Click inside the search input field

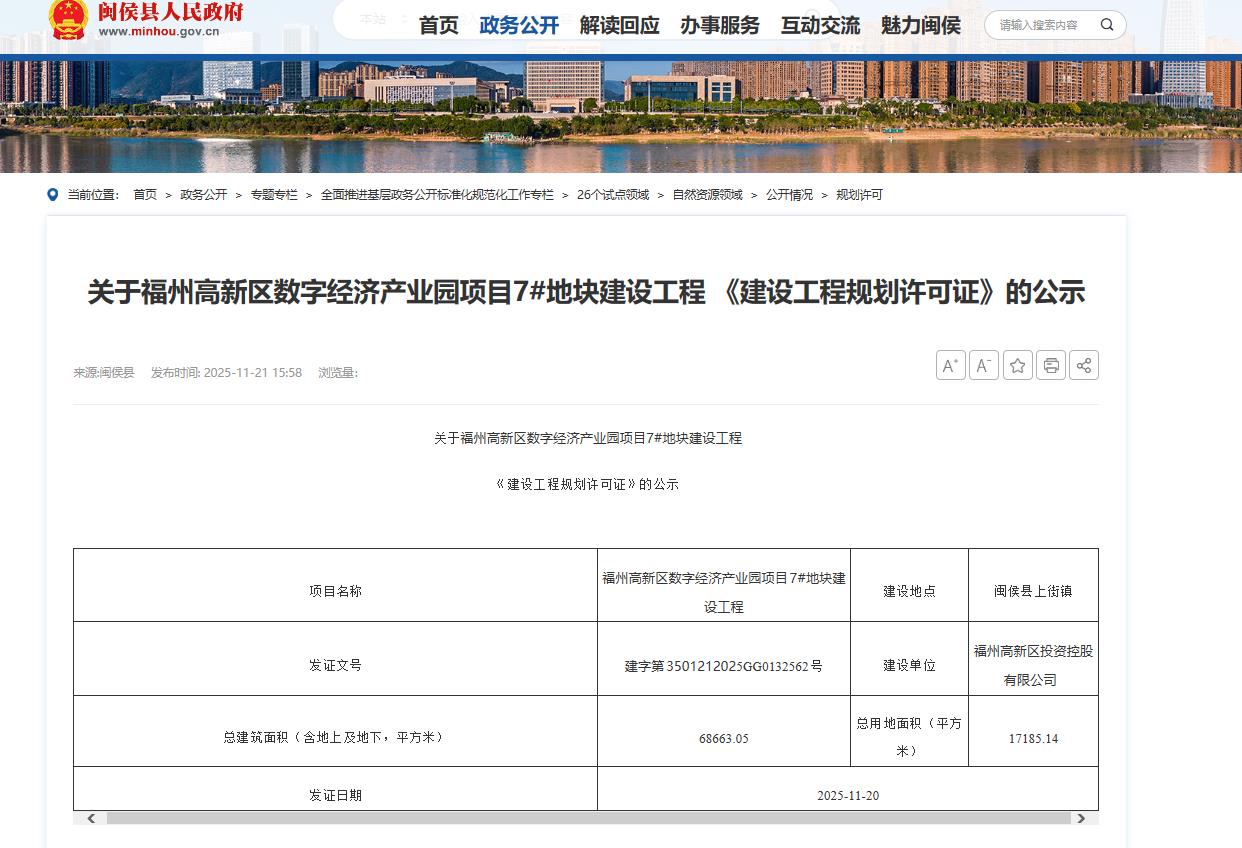[x=1040, y=25]
